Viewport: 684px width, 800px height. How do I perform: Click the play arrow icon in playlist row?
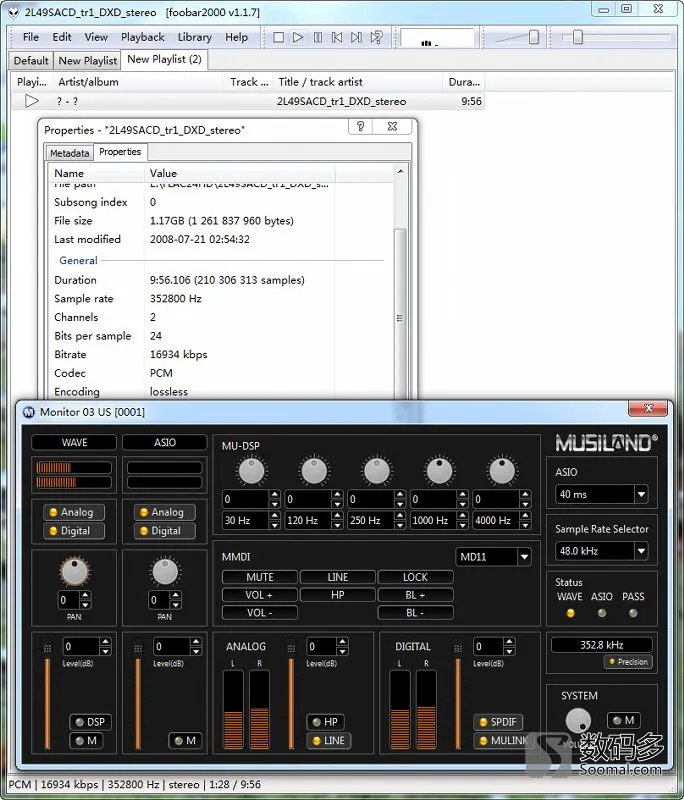(x=32, y=101)
